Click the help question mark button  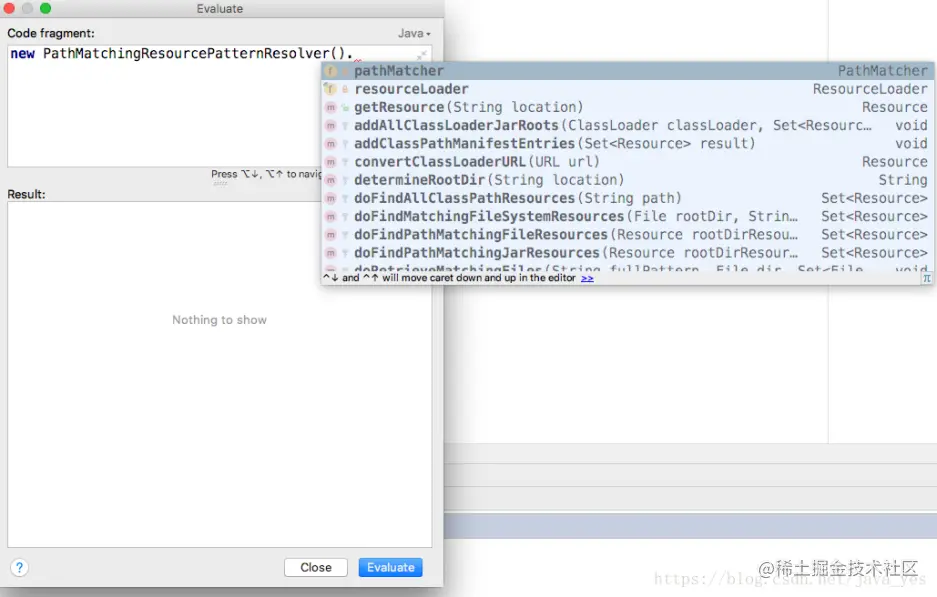(19, 567)
